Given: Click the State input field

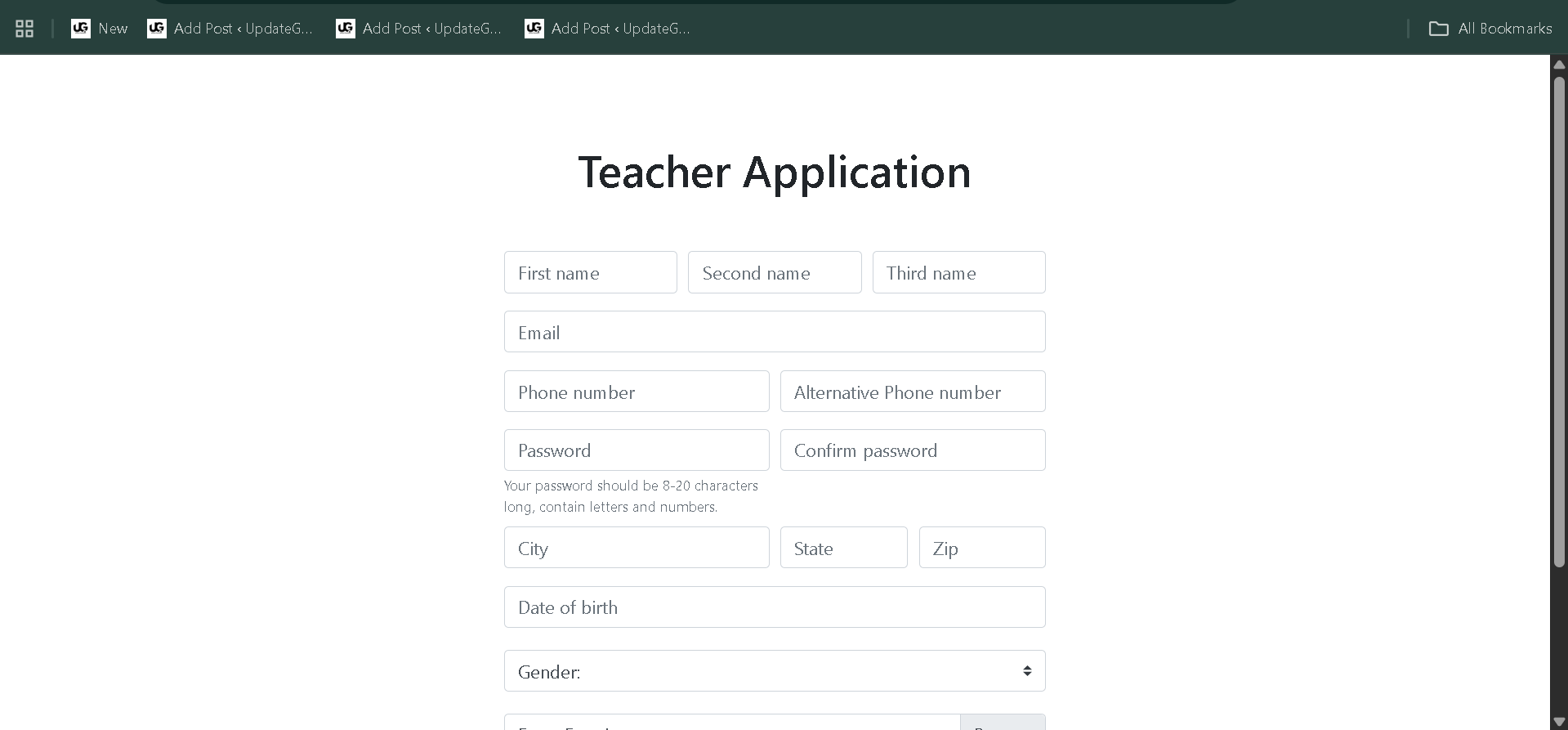Looking at the screenshot, I should [x=843, y=548].
